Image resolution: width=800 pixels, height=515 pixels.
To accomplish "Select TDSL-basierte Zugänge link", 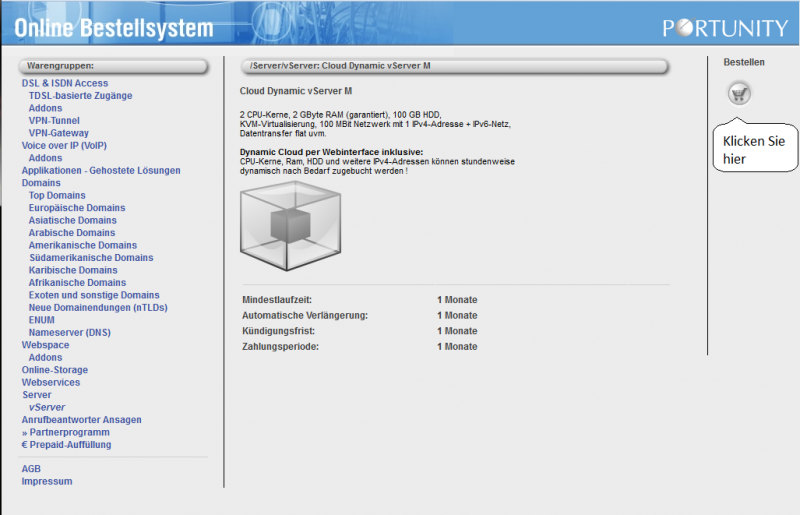I will [80, 96].
